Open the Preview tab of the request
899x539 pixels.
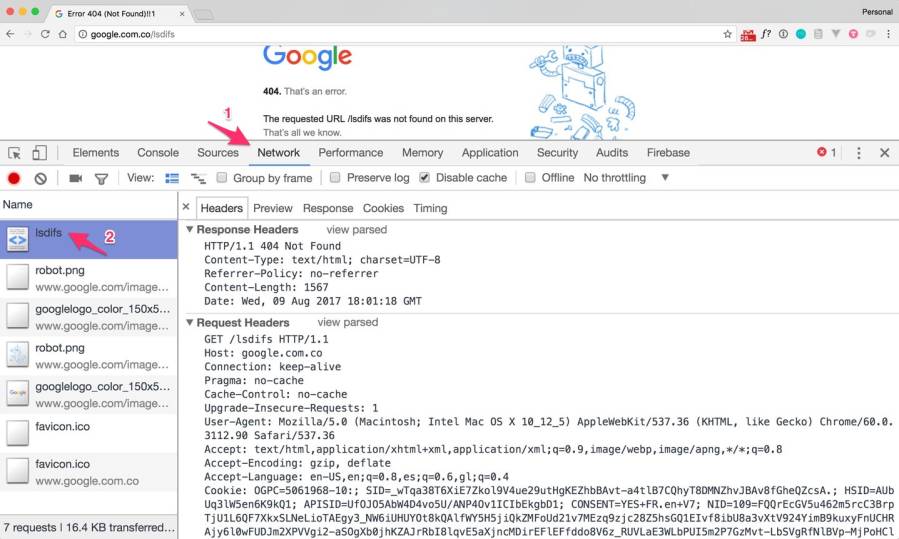click(x=272, y=208)
